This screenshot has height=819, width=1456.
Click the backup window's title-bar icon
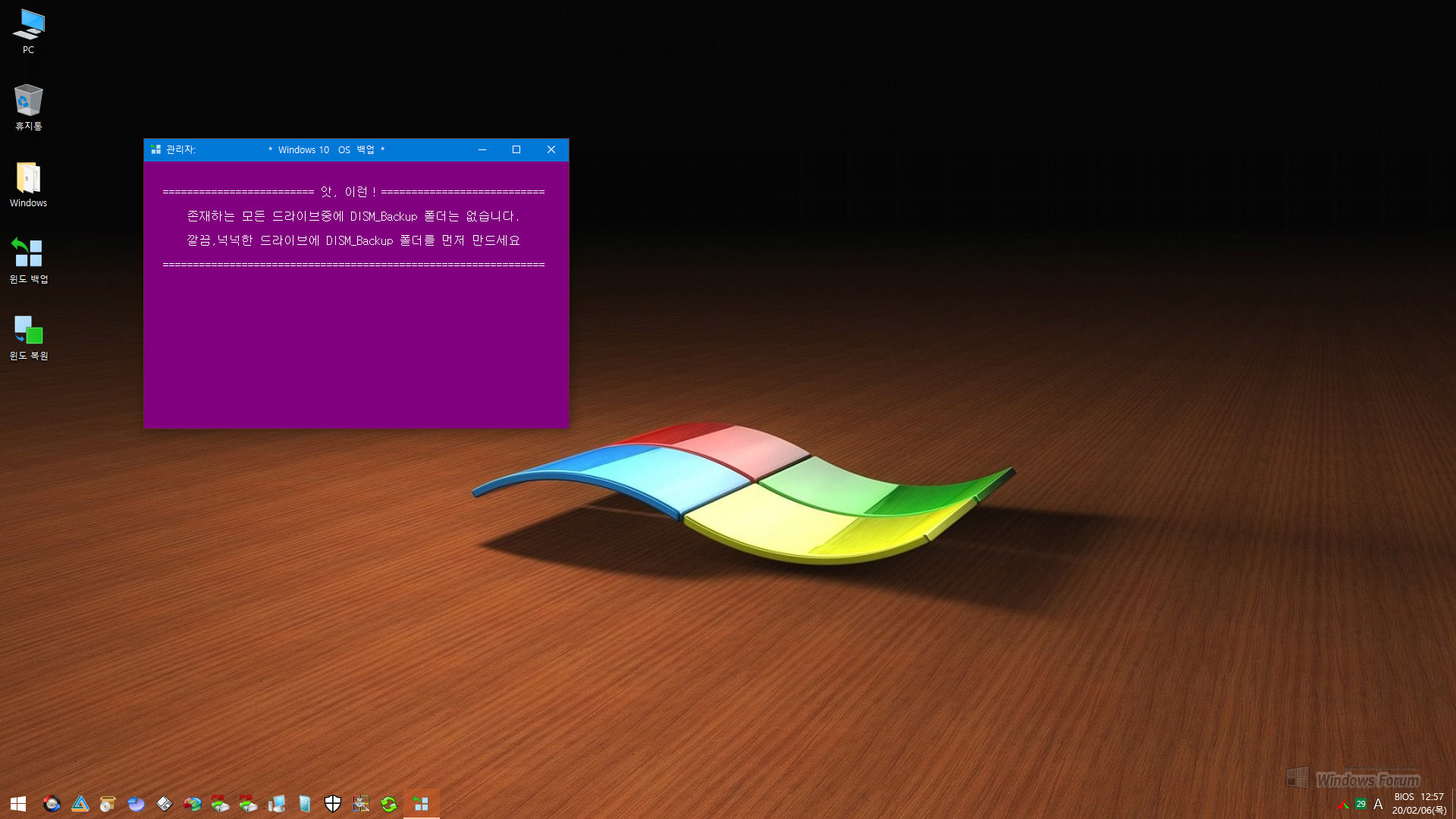click(x=155, y=149)
